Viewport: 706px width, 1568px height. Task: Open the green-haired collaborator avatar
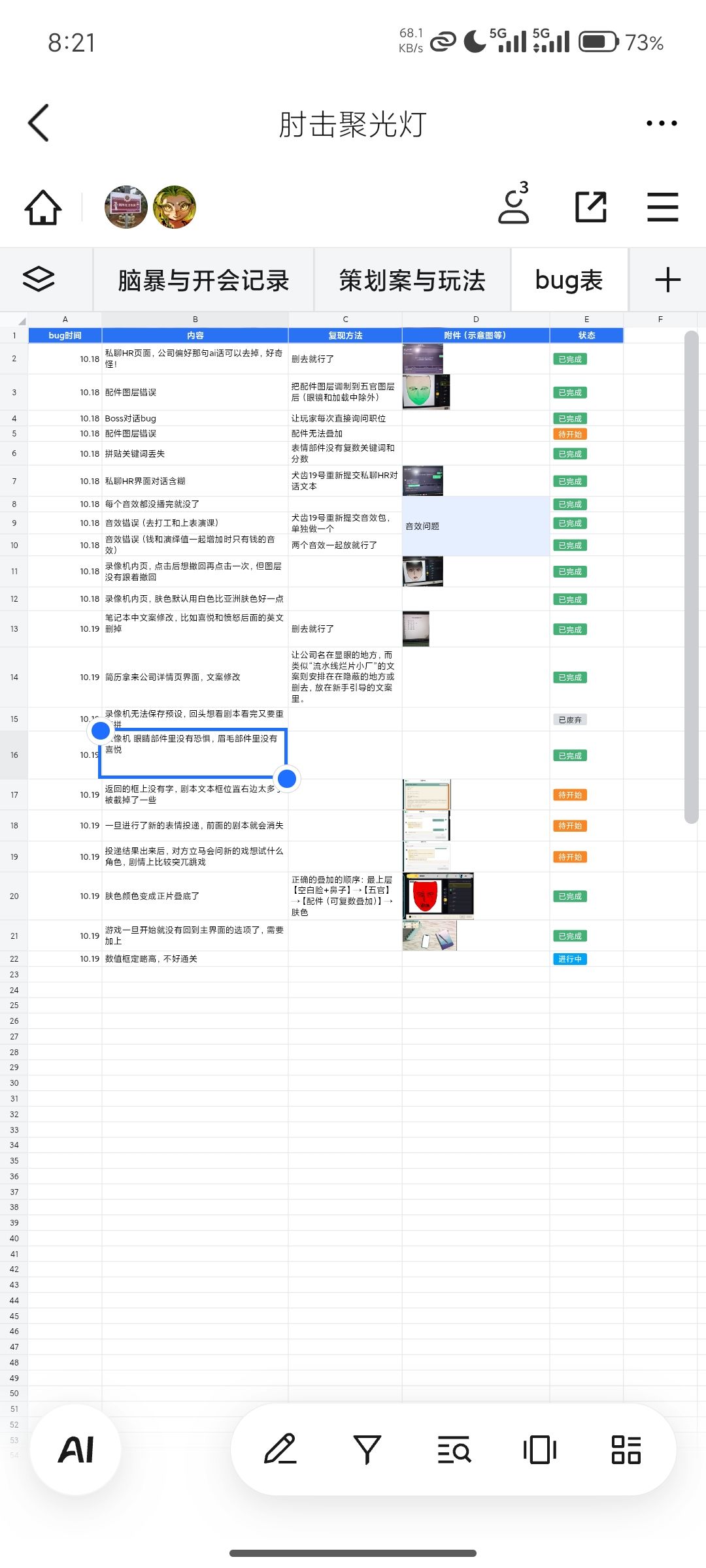[x=175, y=207]
